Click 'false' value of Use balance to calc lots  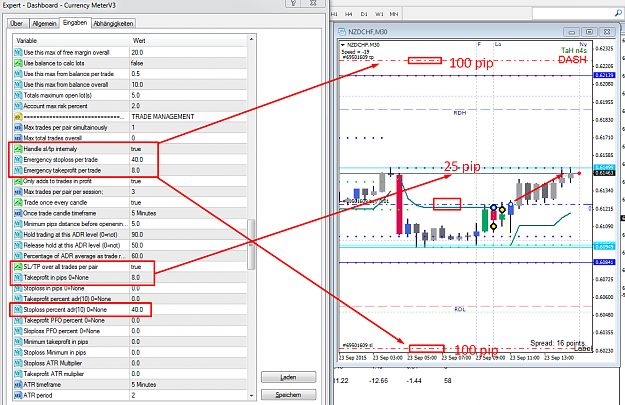pyautogui.click(x=137, y=63)
